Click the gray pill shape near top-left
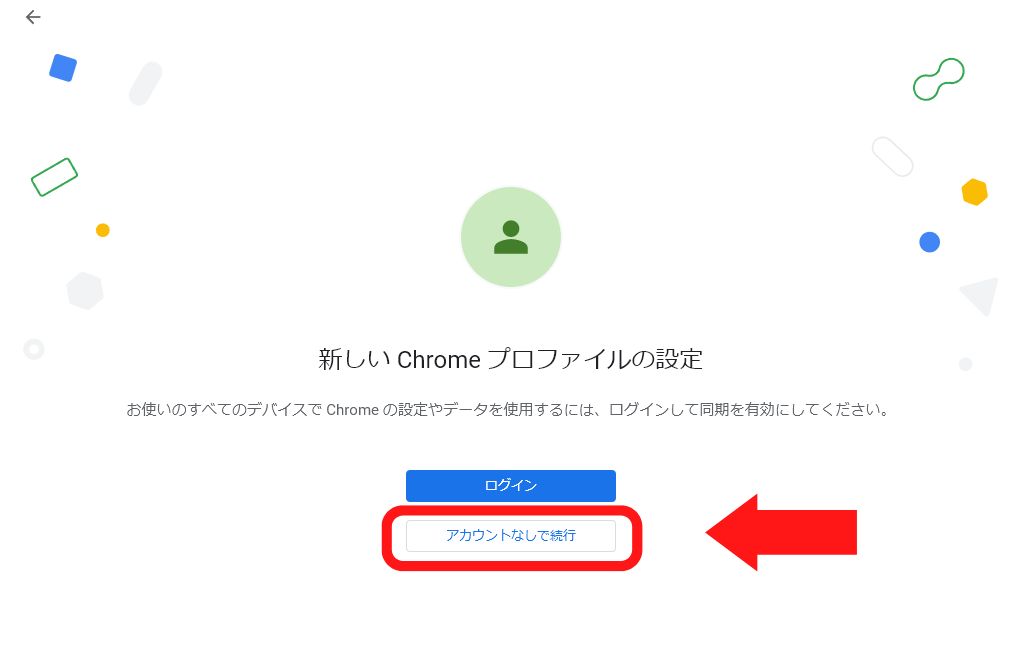 145,83
